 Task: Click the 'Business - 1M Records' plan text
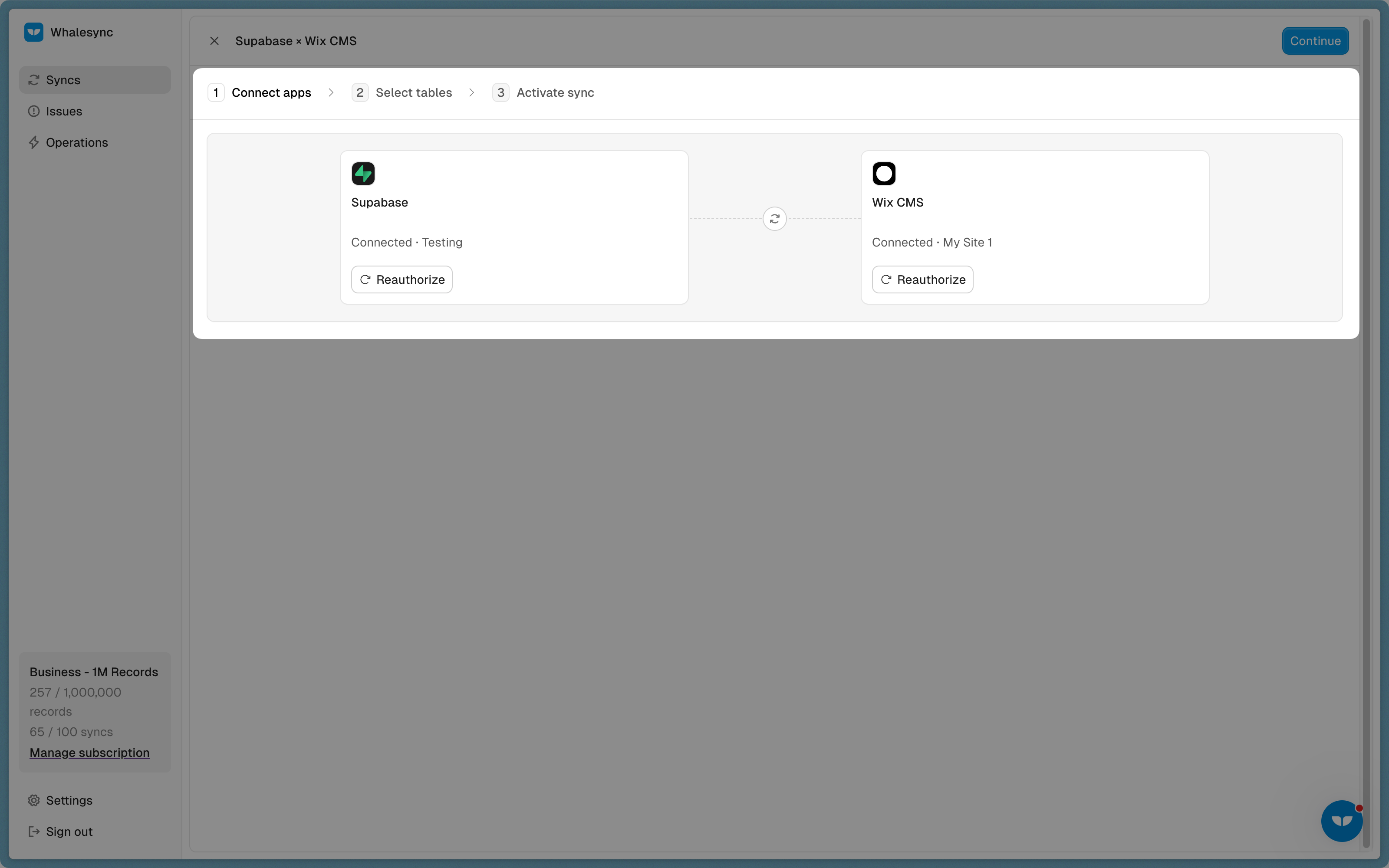[94, 672]
